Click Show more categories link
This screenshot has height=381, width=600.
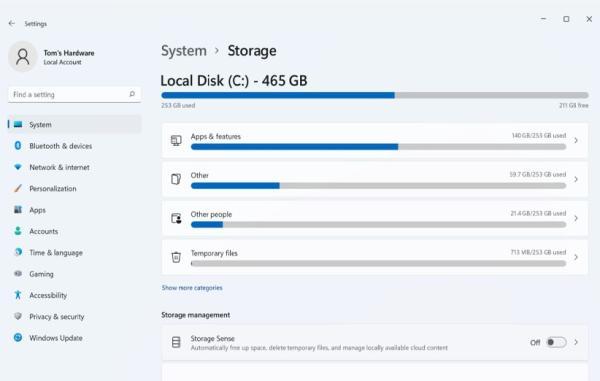pyautogui.click(x=192, y=288)
